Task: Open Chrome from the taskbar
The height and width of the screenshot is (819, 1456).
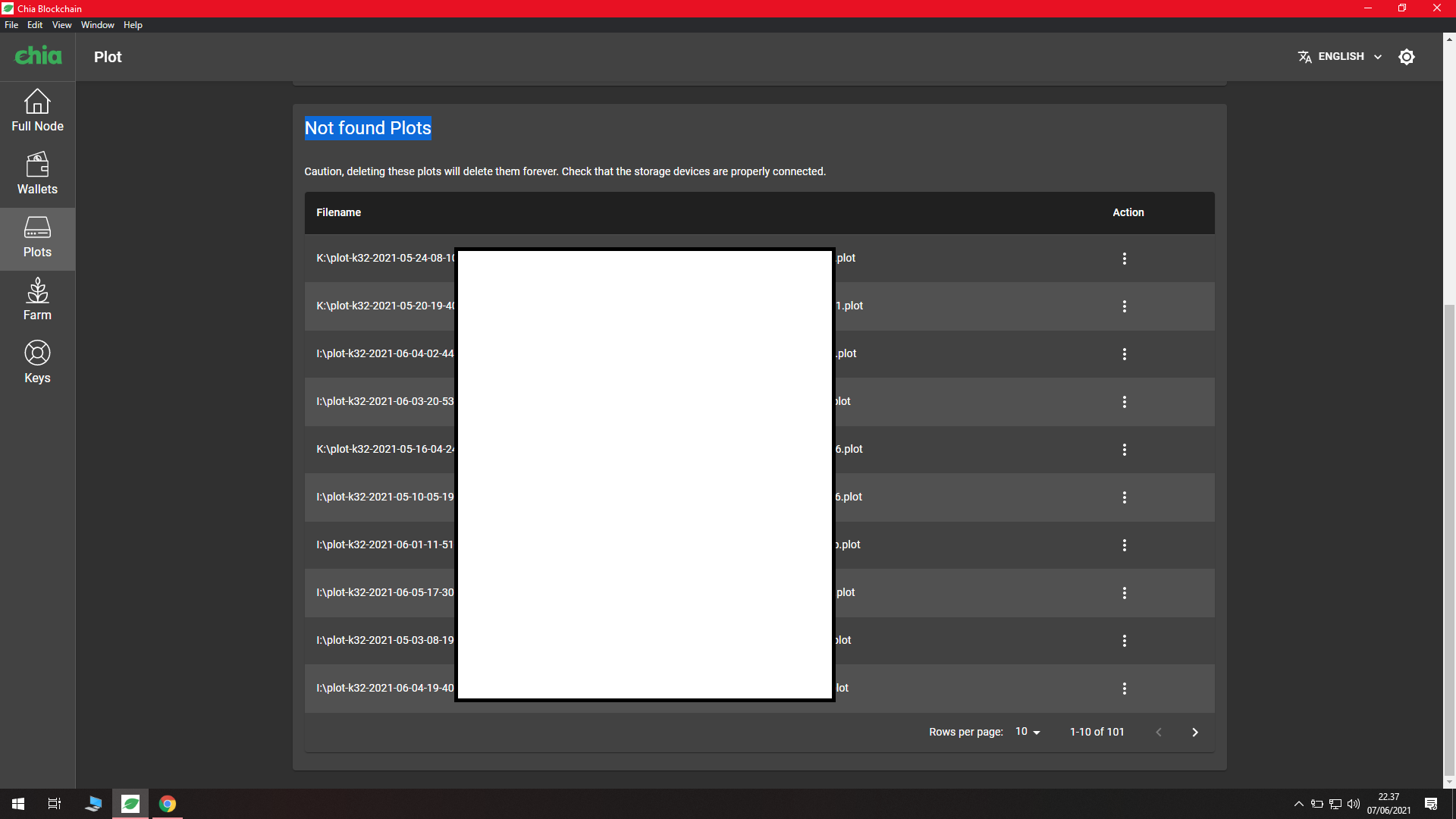Action: click(x=168, y=804)
